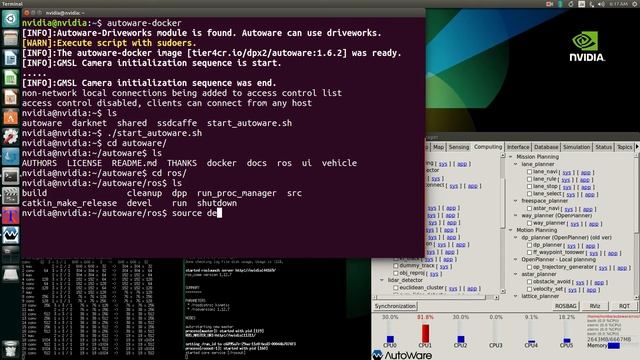Click left tree pane vertical scrollbar
This screenshot has height=360, width=640.
click(x=503, y=224)
